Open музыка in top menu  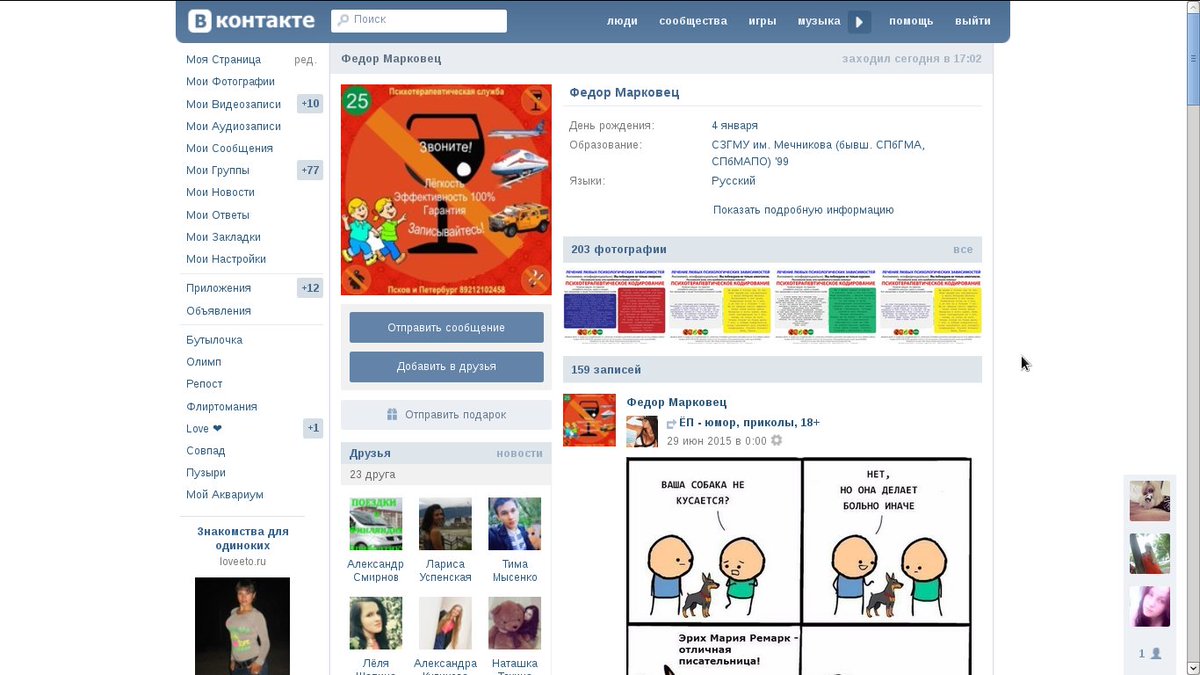(819, 21)
